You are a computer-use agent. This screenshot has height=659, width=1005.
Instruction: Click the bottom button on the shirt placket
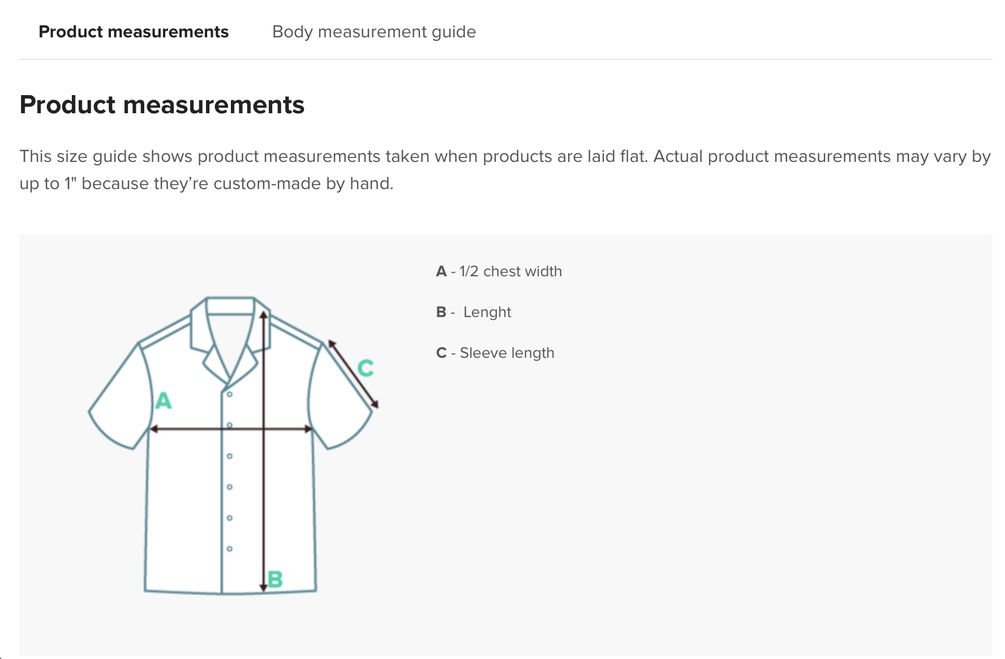click(x=230, y=549)
